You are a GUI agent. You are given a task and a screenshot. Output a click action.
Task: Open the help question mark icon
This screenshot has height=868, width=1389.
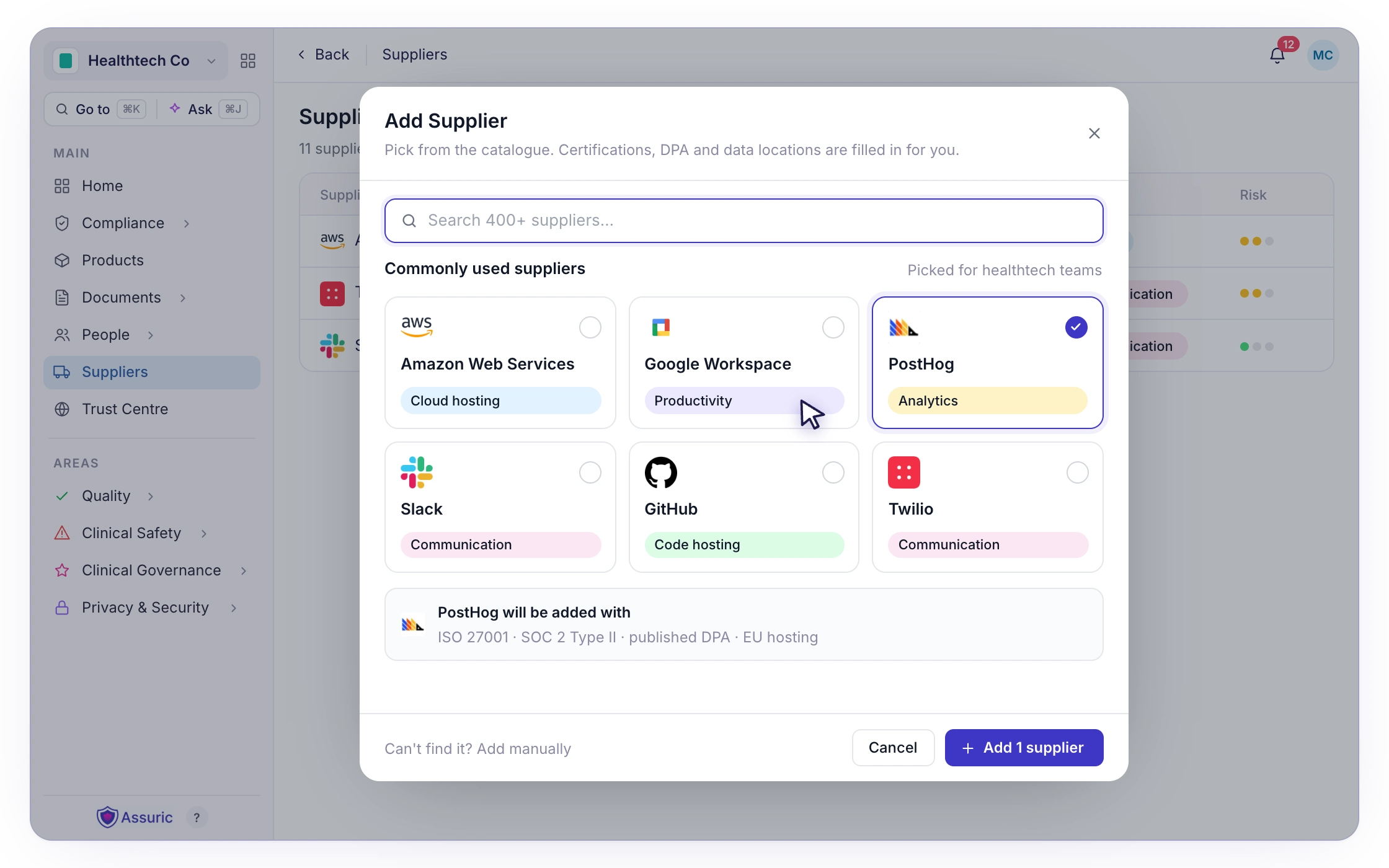[x=197, y=818]
